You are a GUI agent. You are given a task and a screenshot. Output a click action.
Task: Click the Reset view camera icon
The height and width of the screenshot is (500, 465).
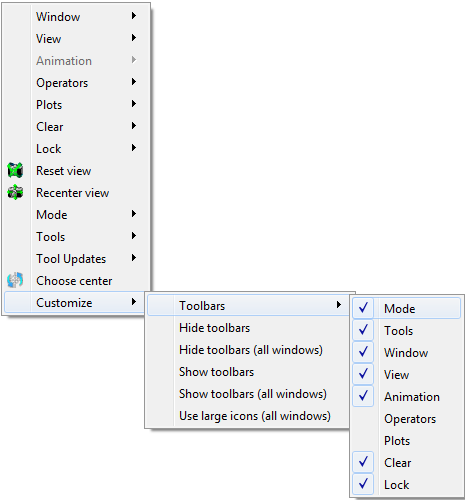click(x=15, y=170)
